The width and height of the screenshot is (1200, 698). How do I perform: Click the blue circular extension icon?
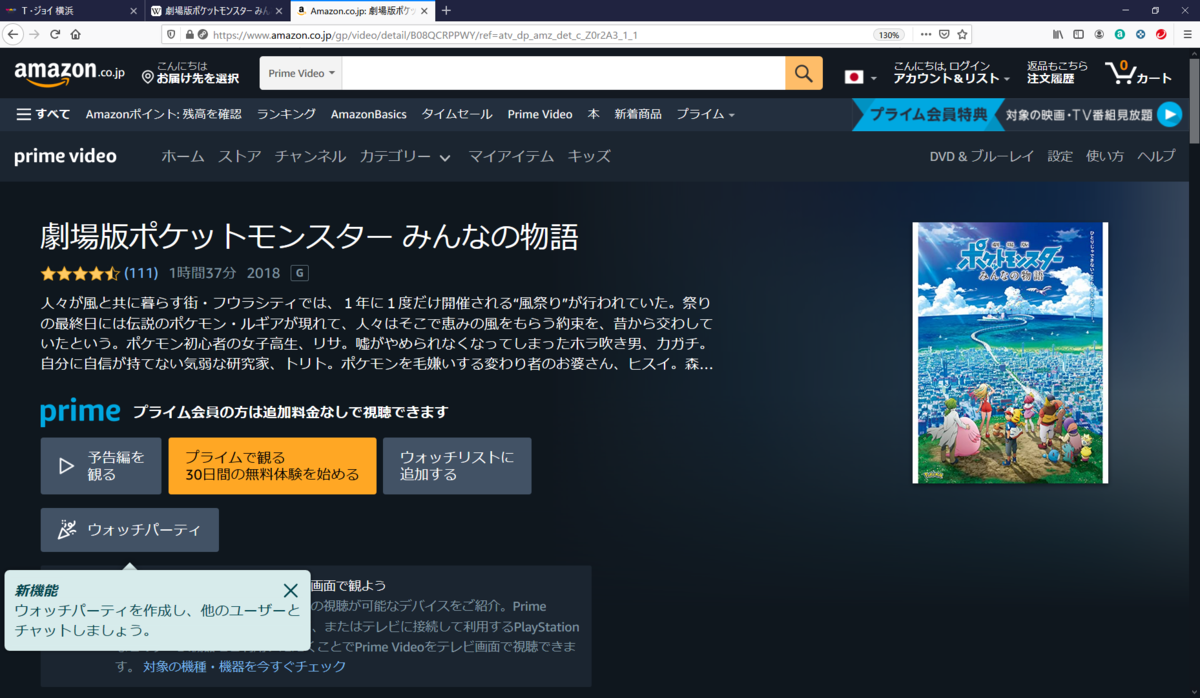(x=1141, y=34)
